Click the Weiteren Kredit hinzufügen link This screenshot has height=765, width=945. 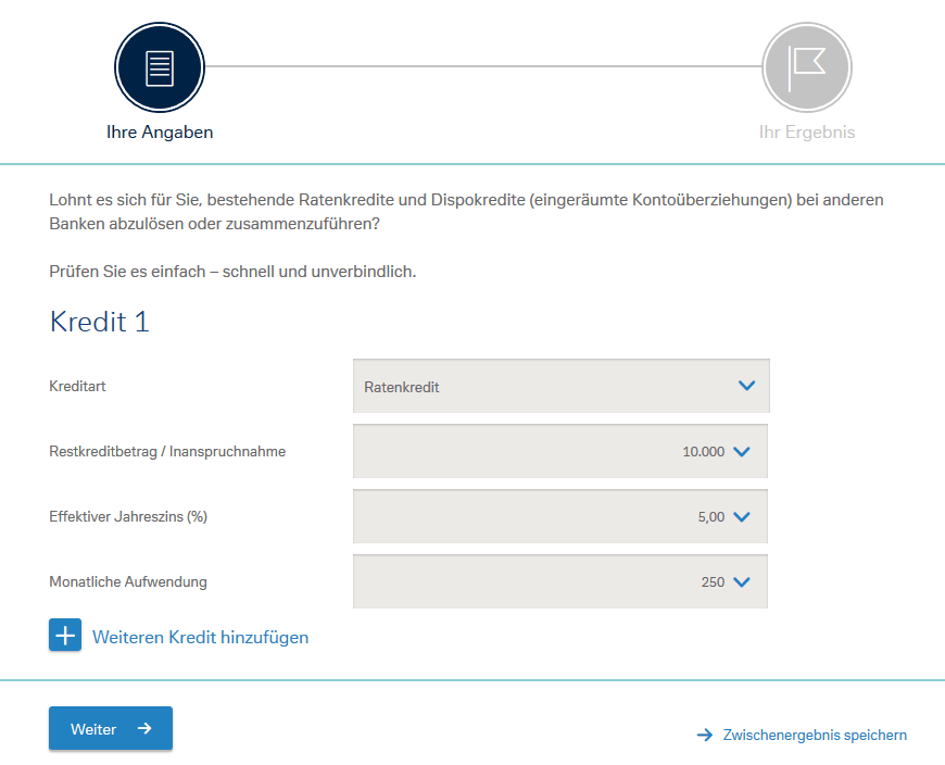click(200, 637)
